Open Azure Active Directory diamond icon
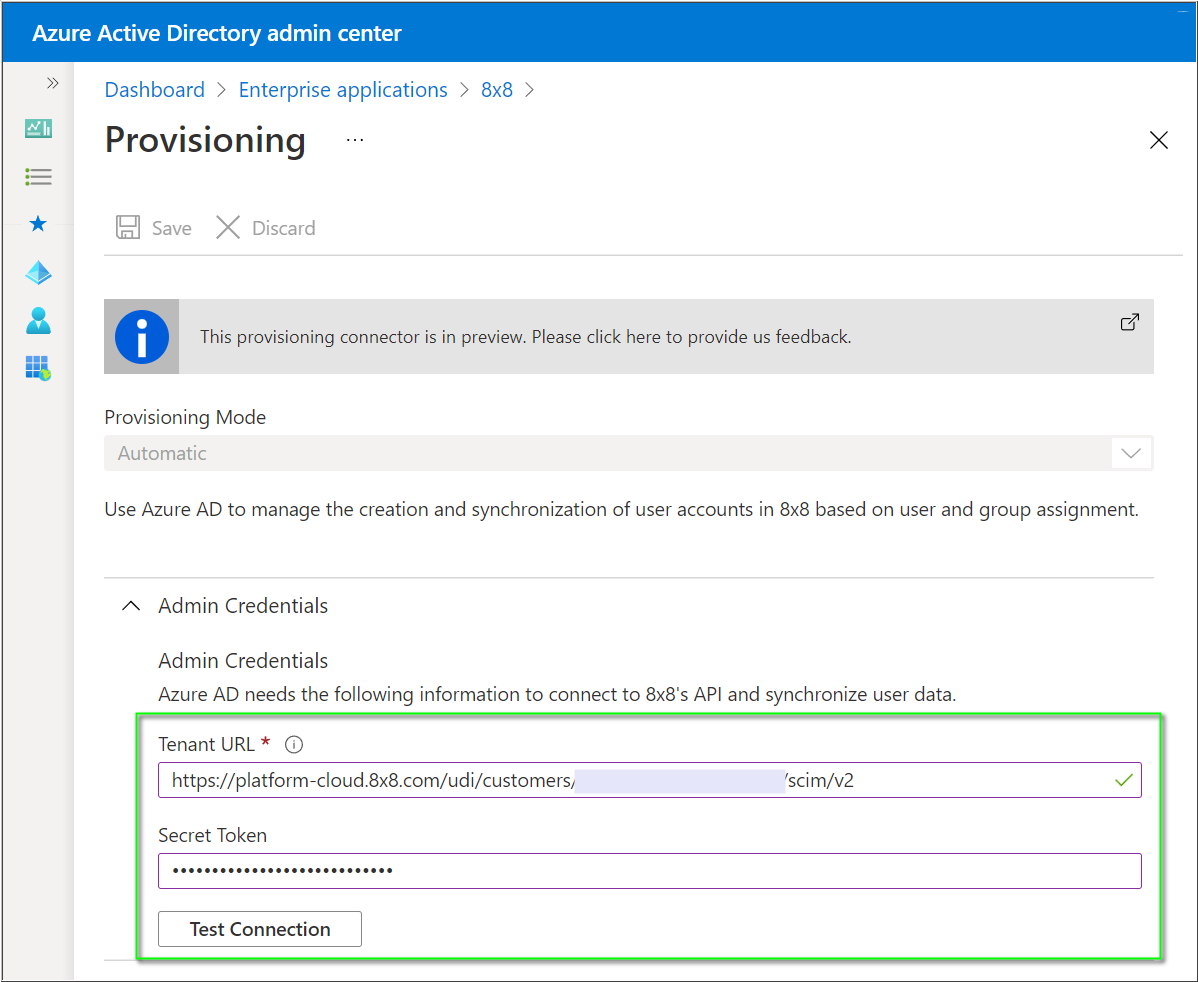The height and width of the screenshot is (982, 1198). coord(38,273)
